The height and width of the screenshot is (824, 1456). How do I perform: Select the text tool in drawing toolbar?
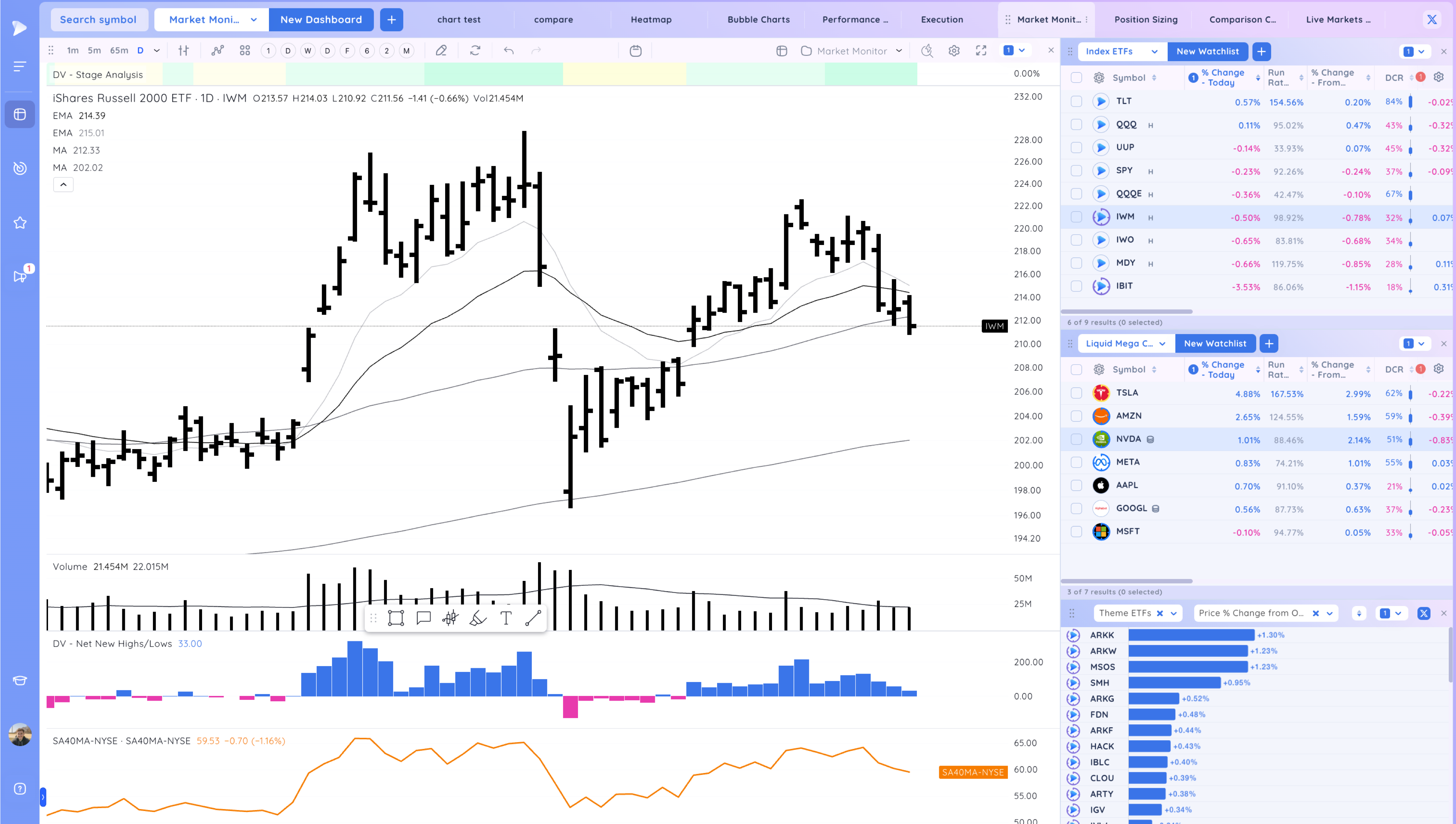(506, 618)
